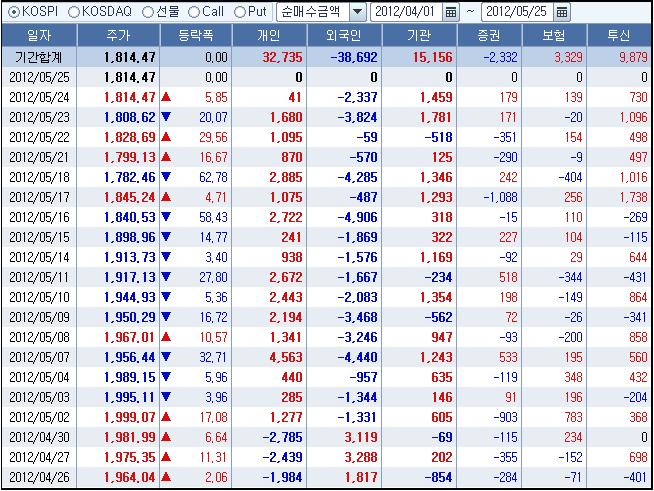Select the 기간합계 summary row label
Image resolution: width=654 pixels, height=491 pixels.
click(x=39, y=57)
